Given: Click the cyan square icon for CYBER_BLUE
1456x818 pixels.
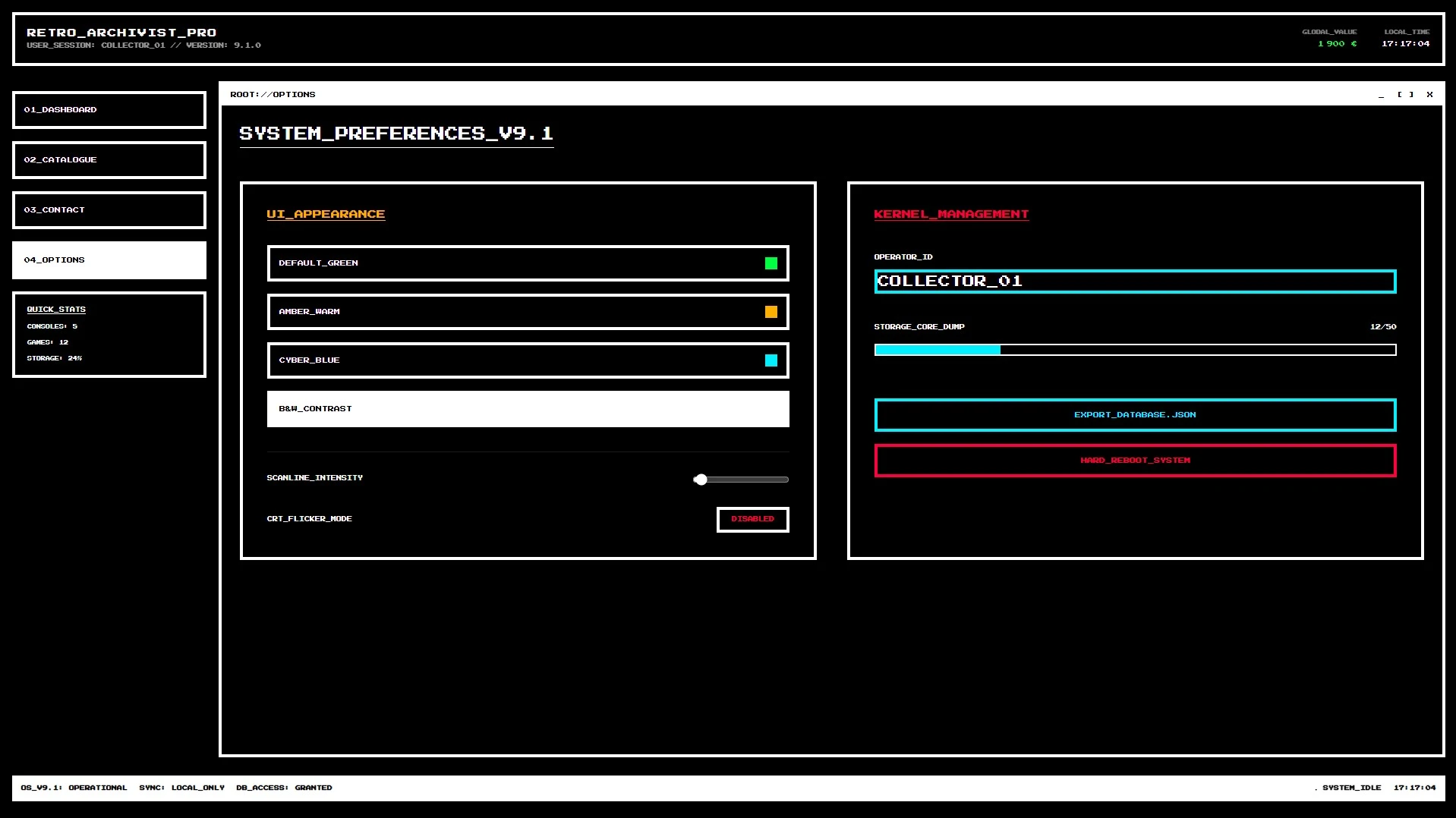Looking at the screenshot, I should pyautogui.click(x=771, y=360).
